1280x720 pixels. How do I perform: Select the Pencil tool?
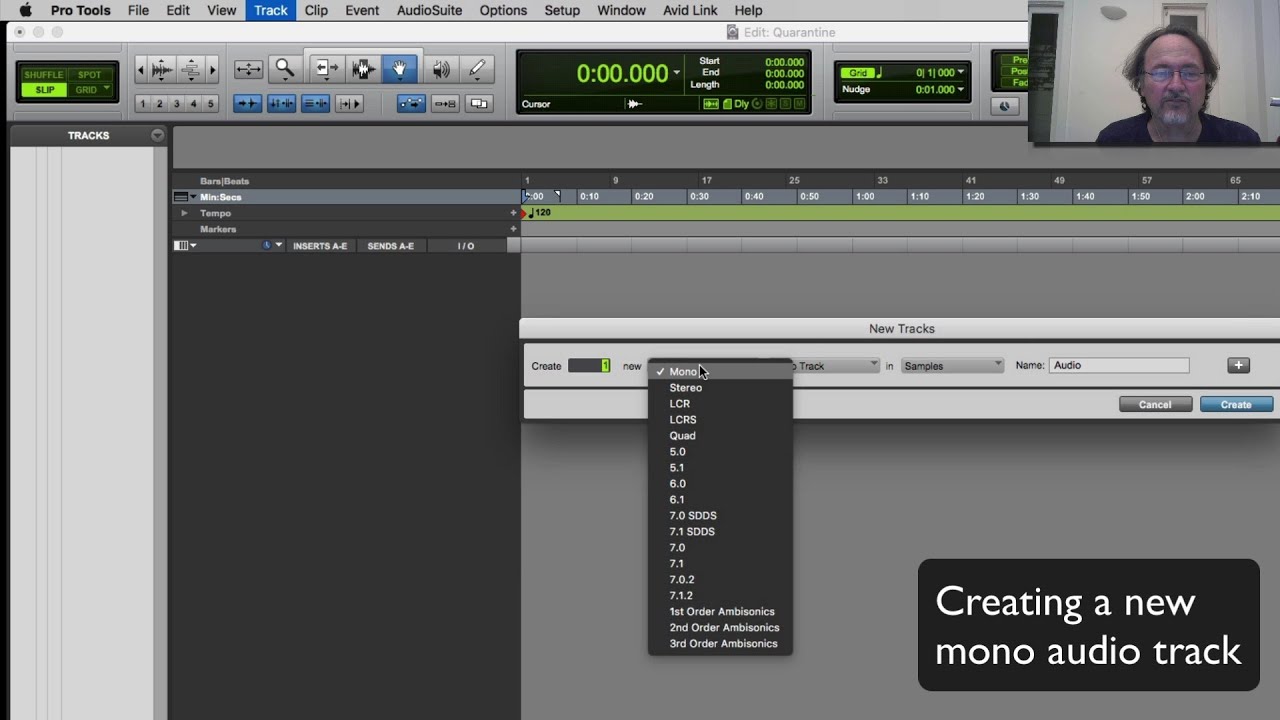click(x=477, y=69)
